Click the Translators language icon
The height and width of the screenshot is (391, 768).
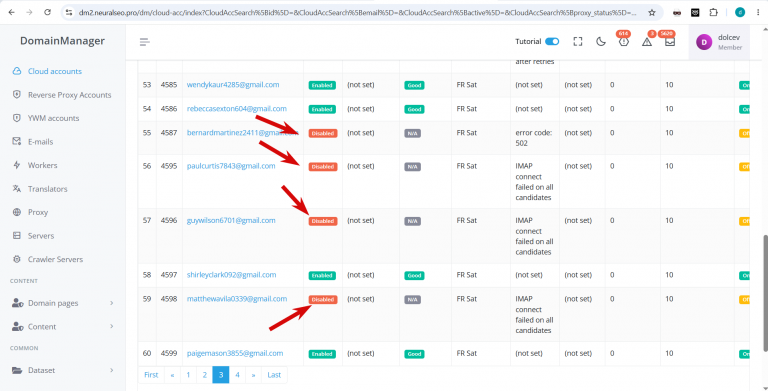pos(17,189)
